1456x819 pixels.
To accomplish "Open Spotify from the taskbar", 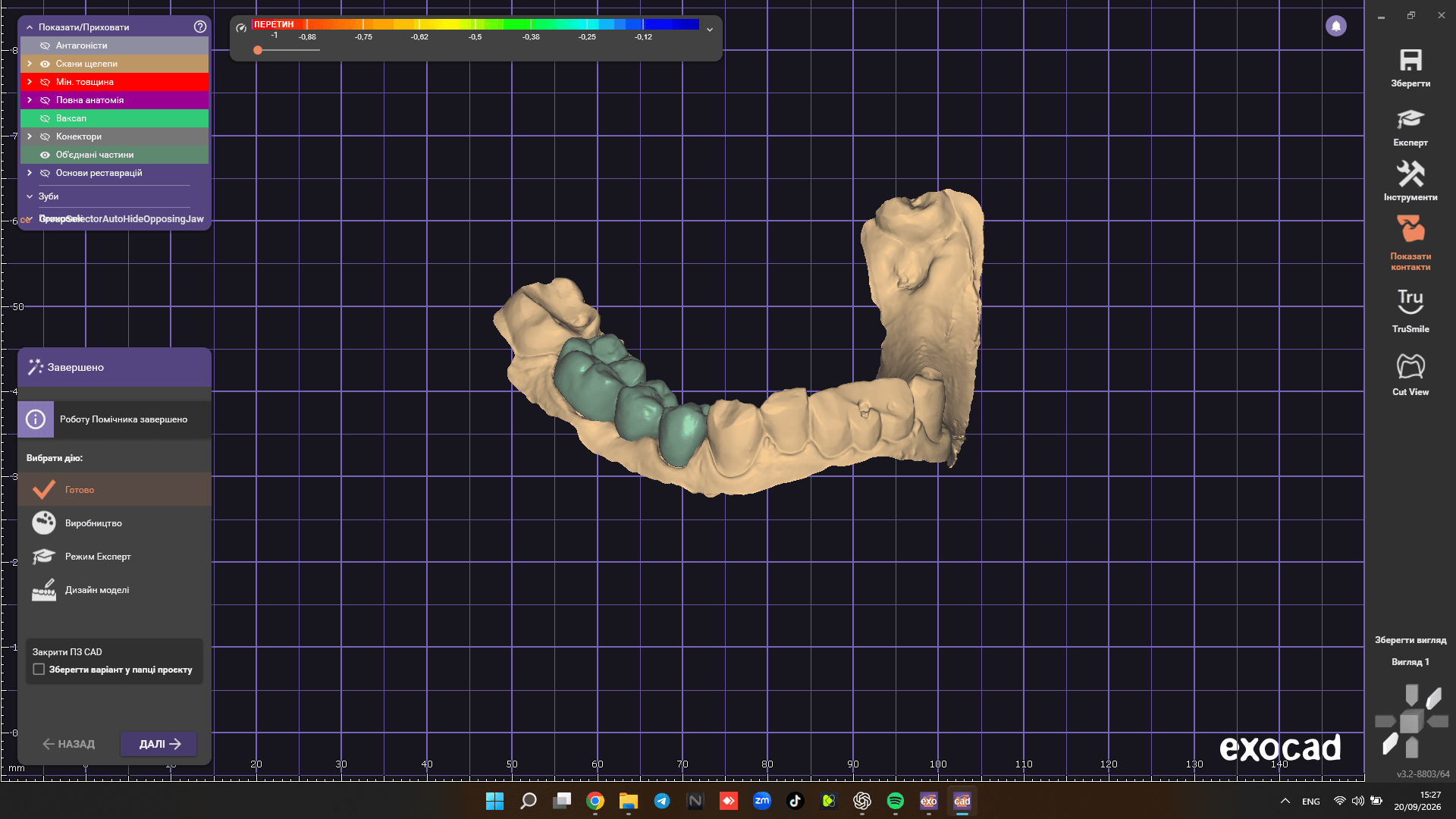I will pyautogui.click(x=896, y=801).
